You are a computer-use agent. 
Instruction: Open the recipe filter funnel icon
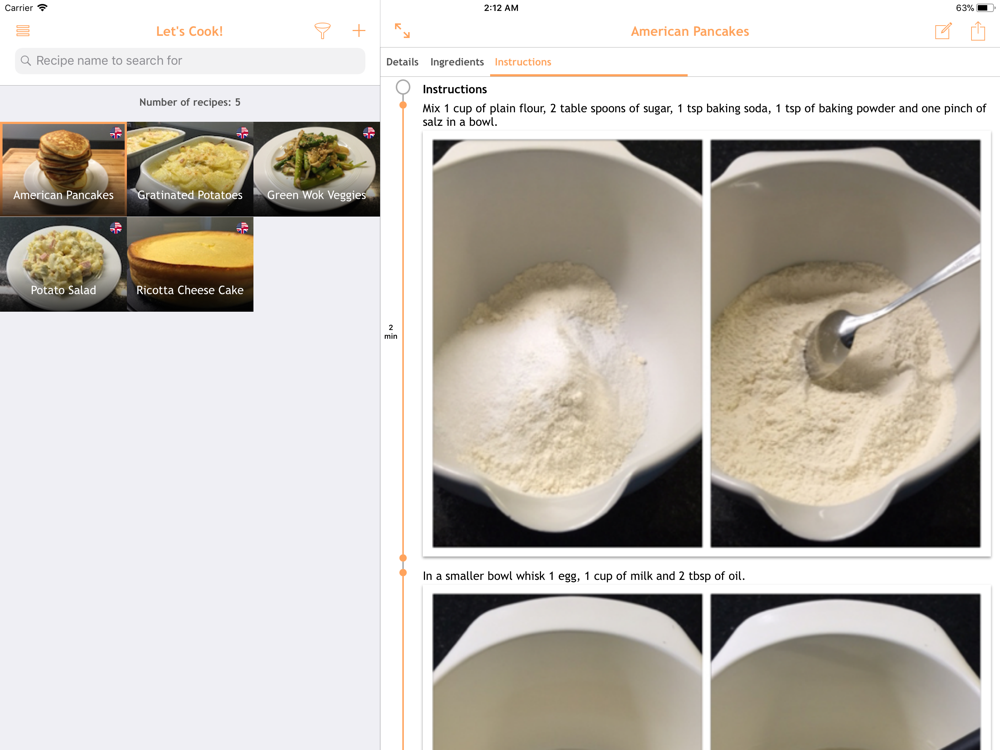(323, 31)
